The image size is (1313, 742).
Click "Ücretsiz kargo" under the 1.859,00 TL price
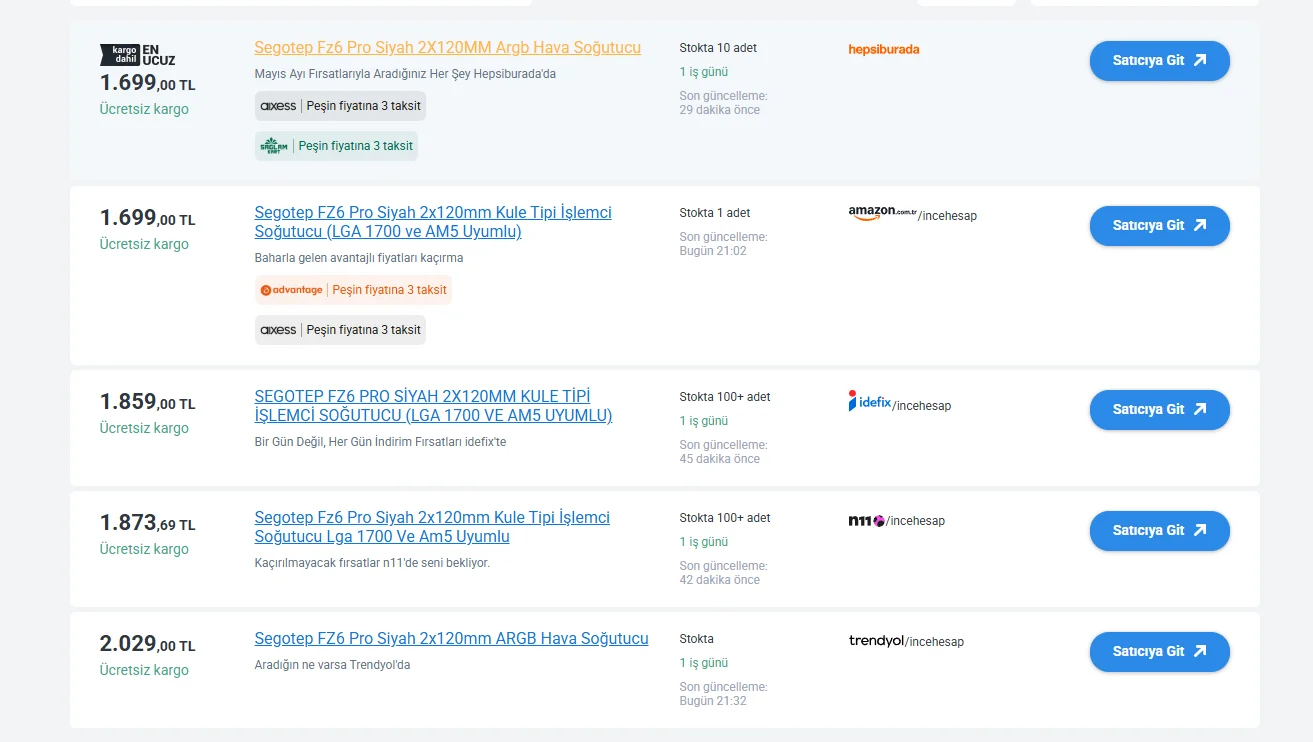click(x=144, y=428)
